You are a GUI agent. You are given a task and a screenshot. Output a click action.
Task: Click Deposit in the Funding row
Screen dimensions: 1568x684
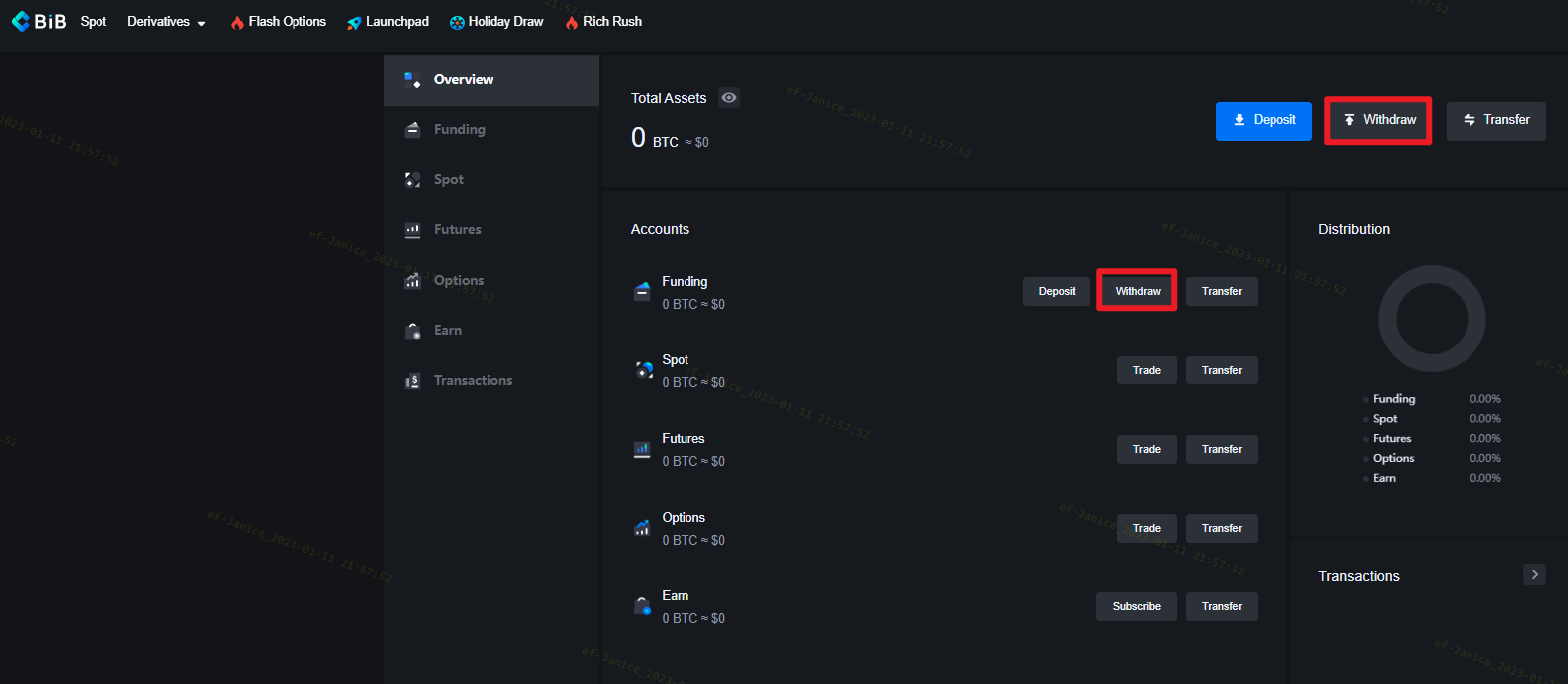[1057, 291]
